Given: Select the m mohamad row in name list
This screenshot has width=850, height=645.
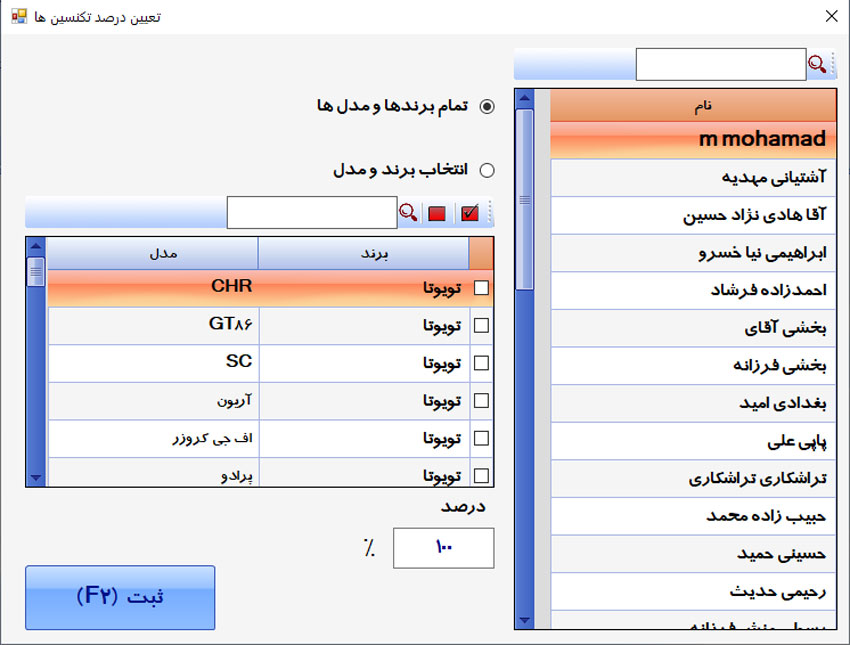Looking at the screenshot, I should (690, 139).
